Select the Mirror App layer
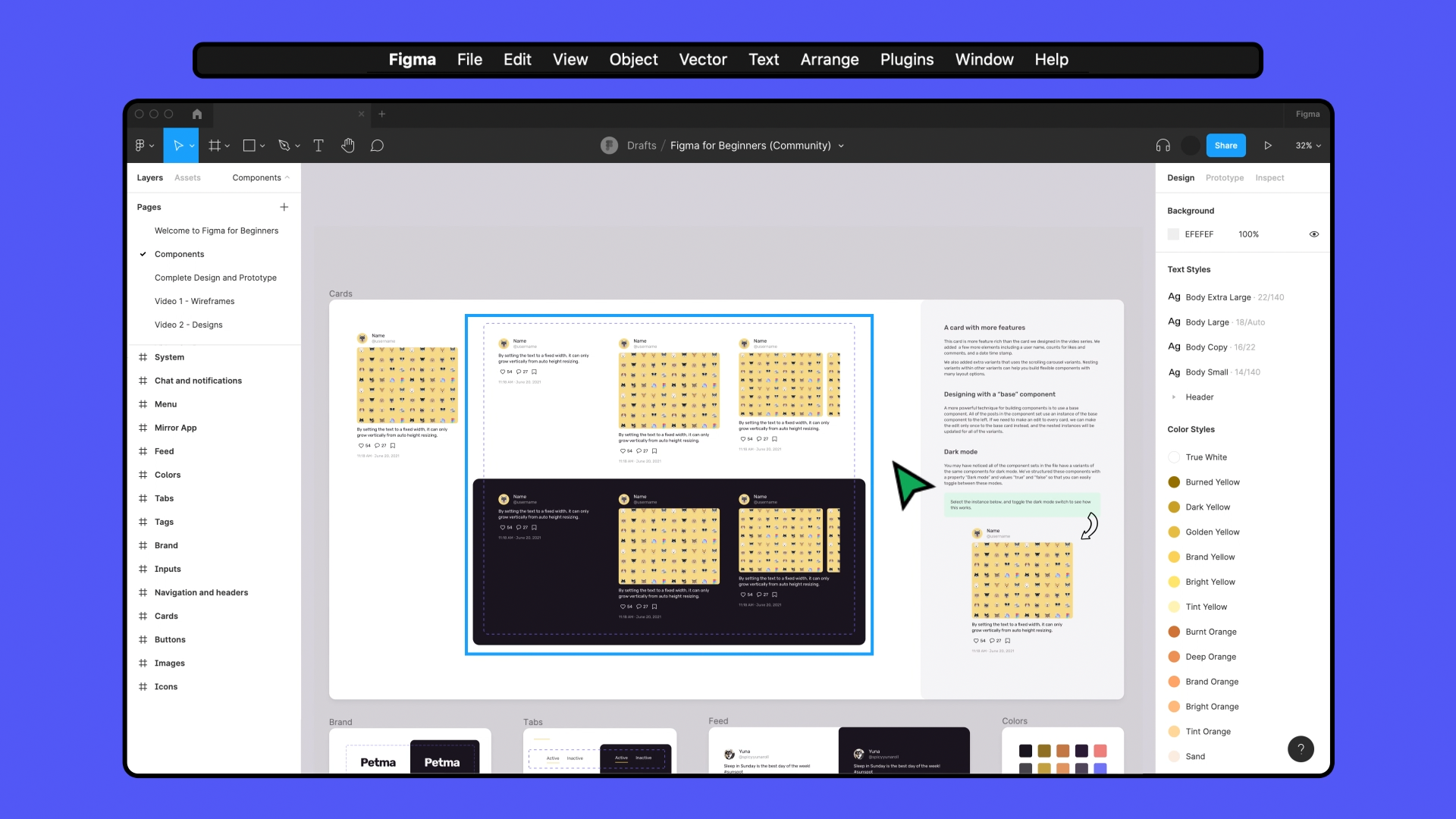Screen dimensions: 1456x819 pyautogui.click(x=175, y=428)
